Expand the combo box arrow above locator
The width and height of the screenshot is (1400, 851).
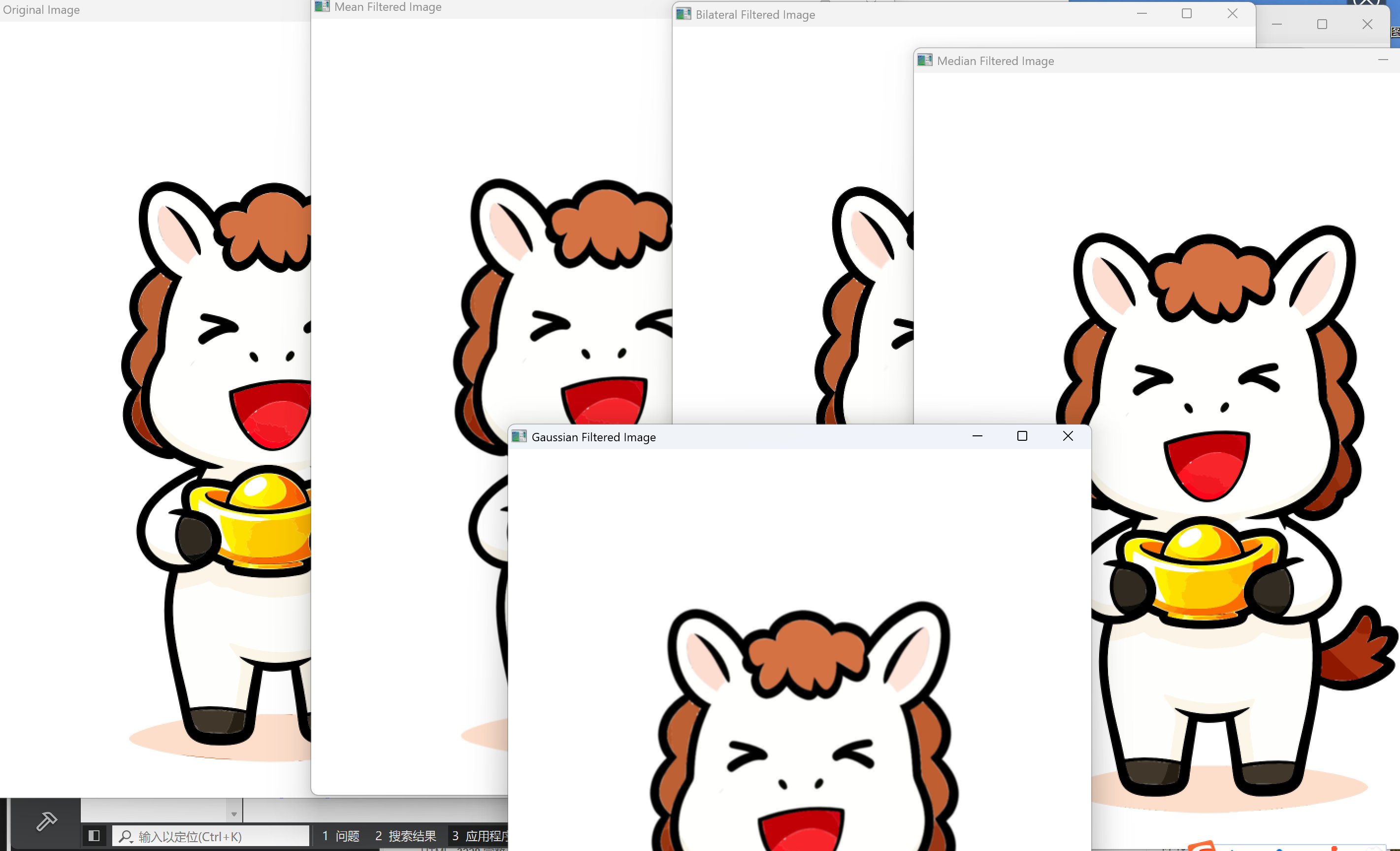(233, 814)
